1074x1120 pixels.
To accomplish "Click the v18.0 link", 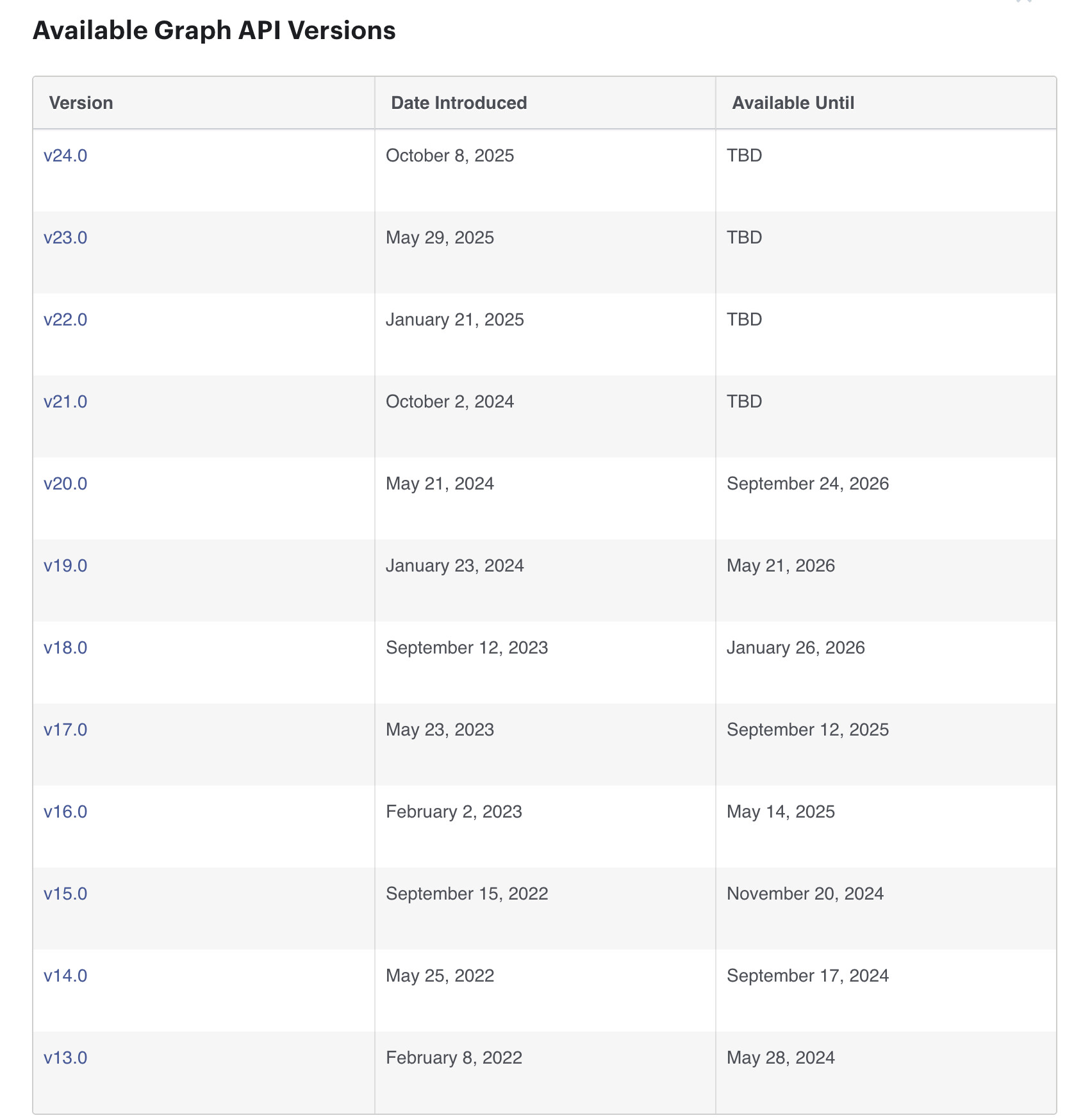I will click(65, 648).
